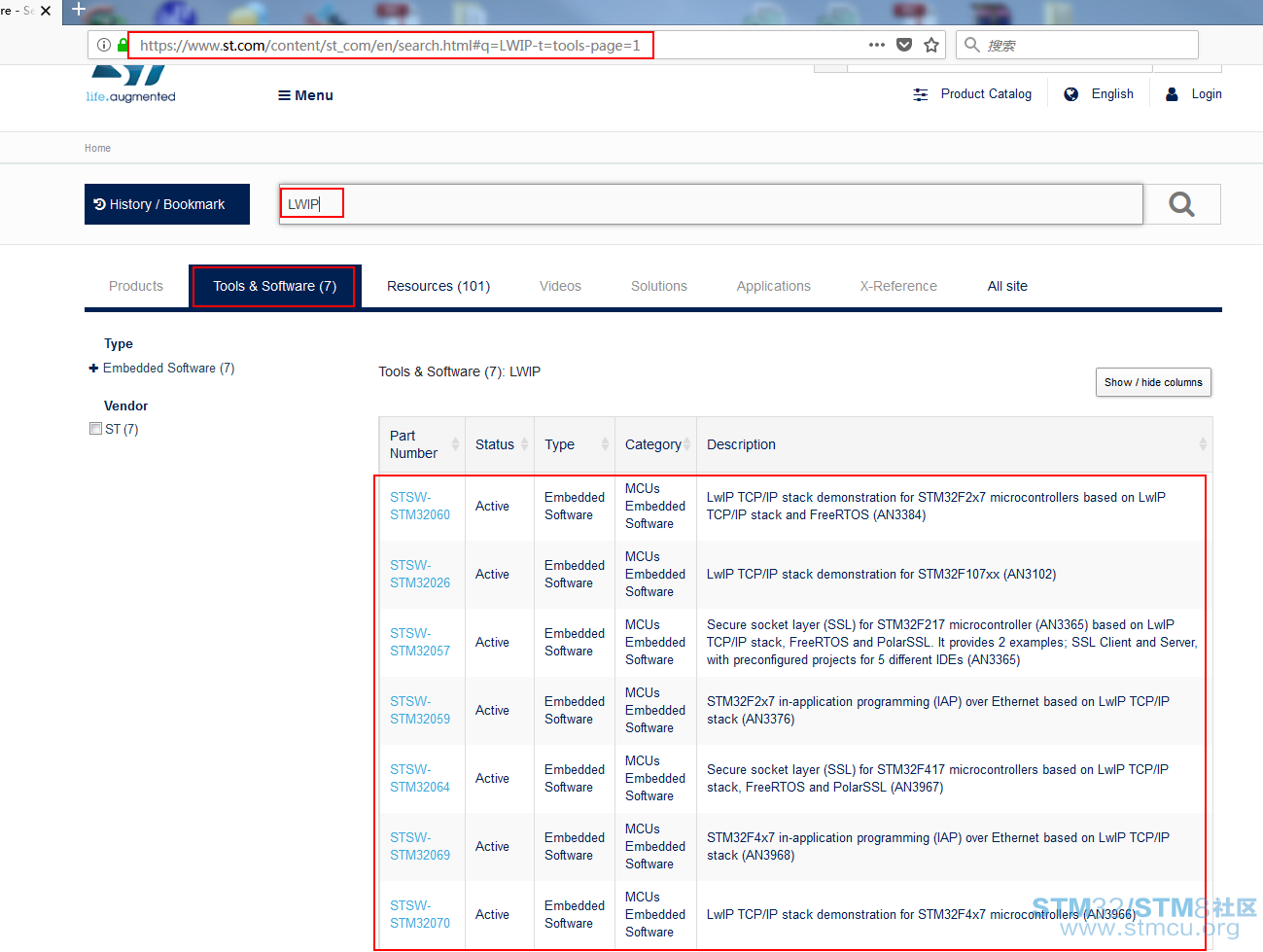Click the English language label
Screen dimensions: 1263x952
pos(1112,94)
